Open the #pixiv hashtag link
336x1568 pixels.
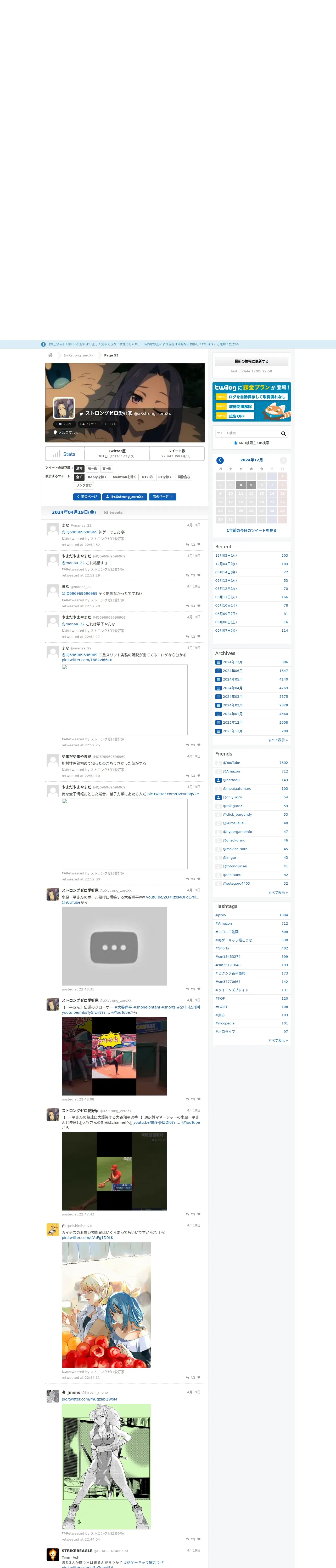click(x=221, y=915)
